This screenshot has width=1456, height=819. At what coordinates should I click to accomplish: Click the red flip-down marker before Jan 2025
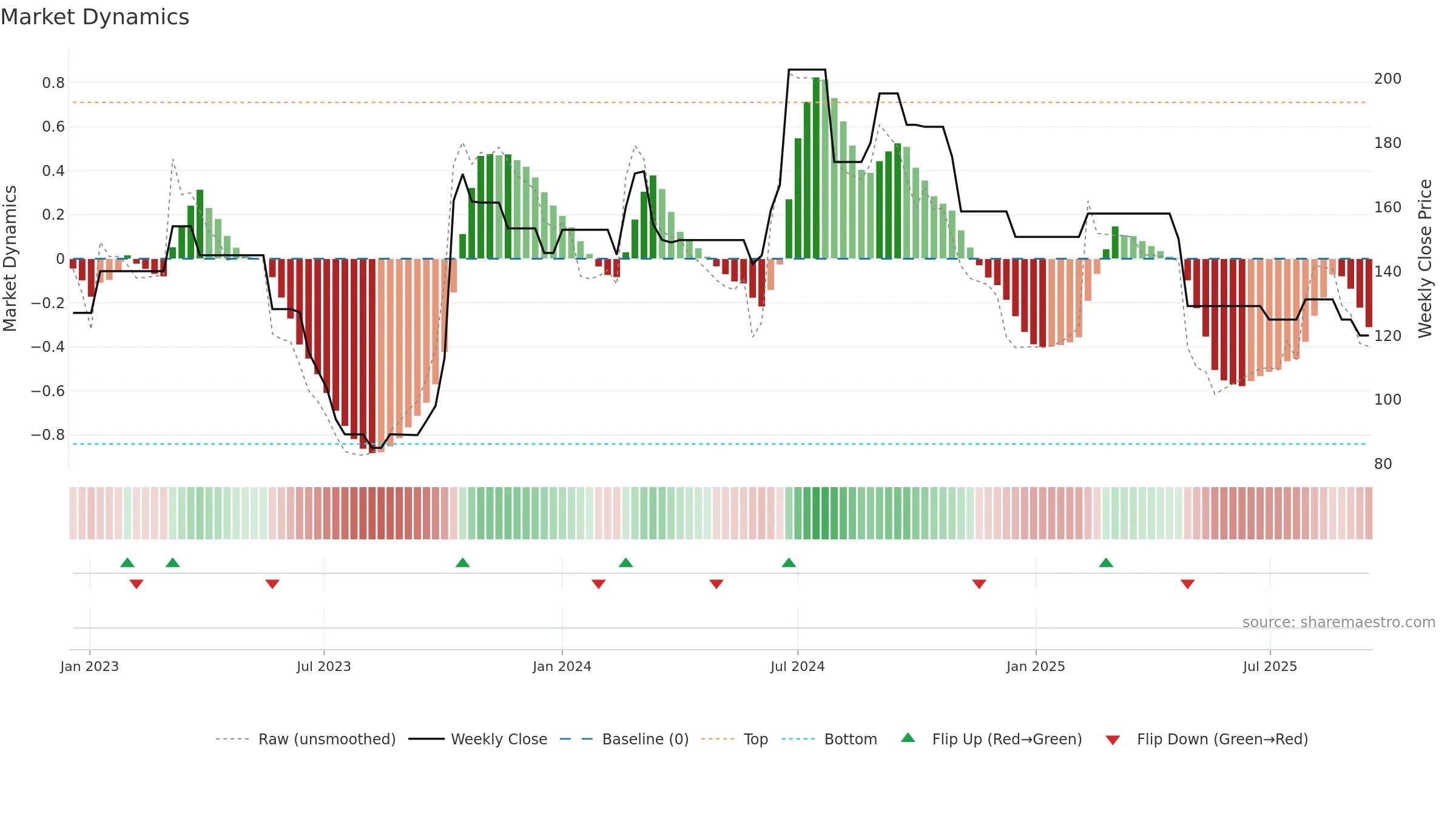pyautogui.click(x=979, y=584)
